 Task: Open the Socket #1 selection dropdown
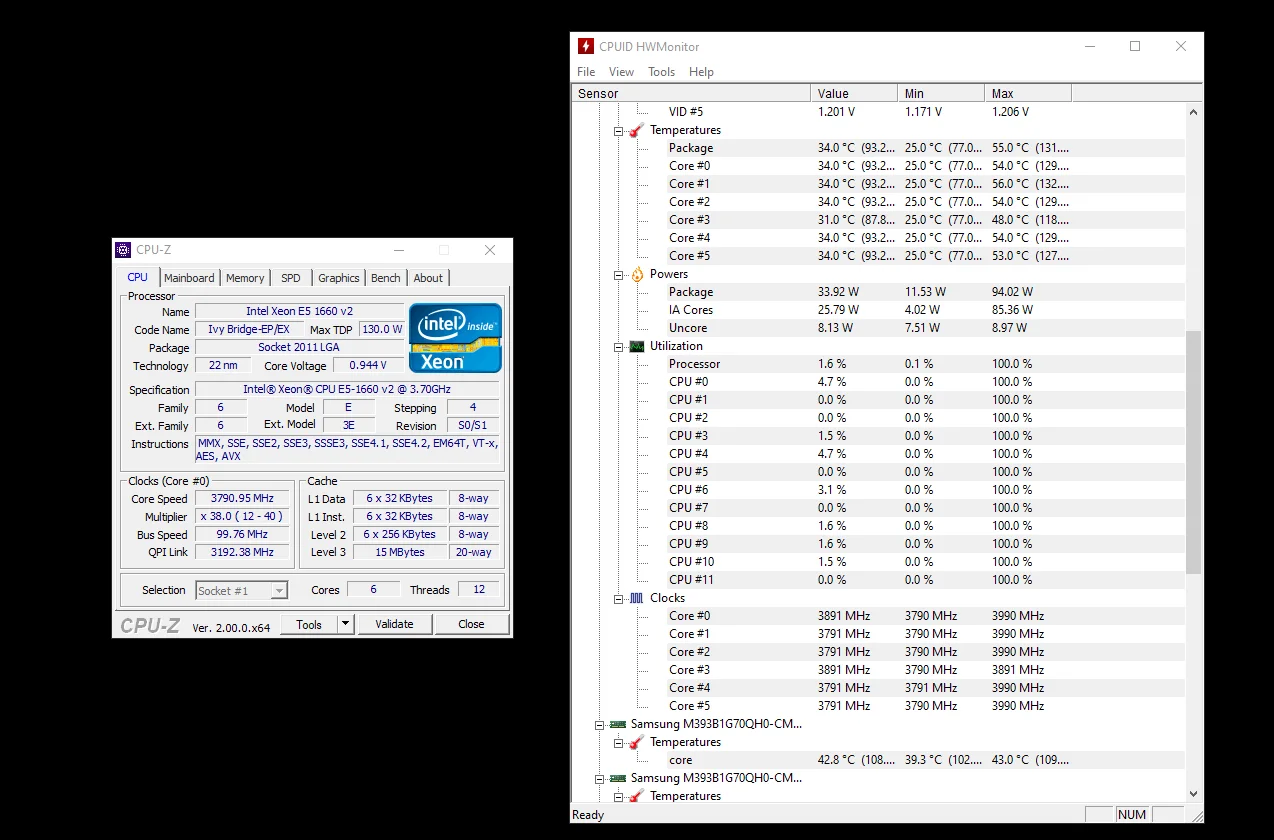click(279, 591)
